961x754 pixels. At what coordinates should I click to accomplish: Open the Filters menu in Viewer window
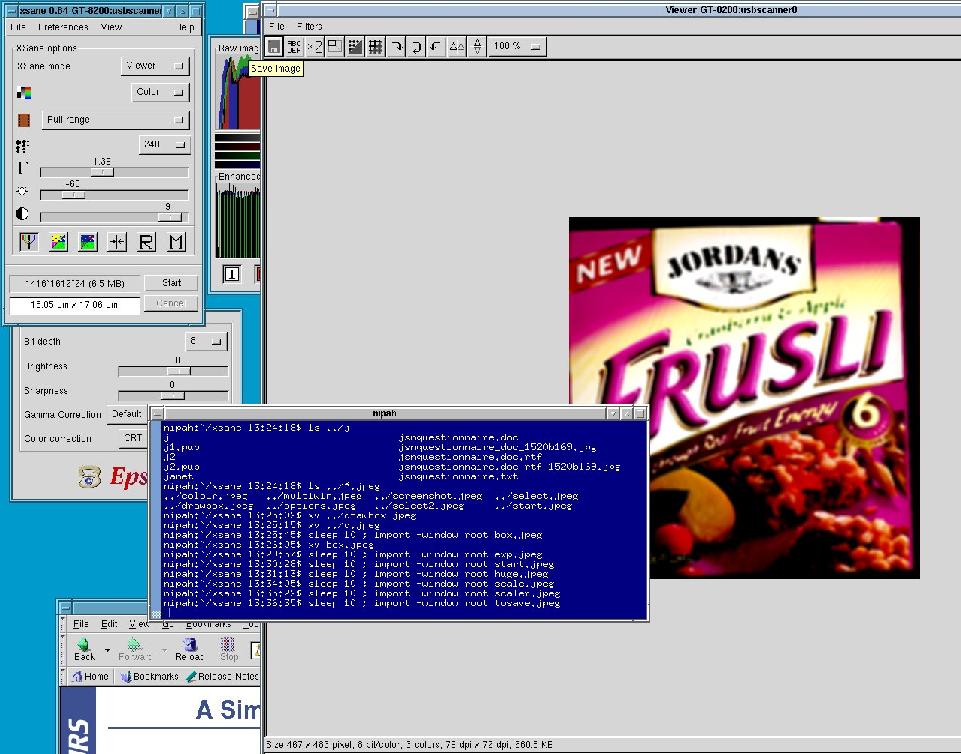tap(310, 26)
